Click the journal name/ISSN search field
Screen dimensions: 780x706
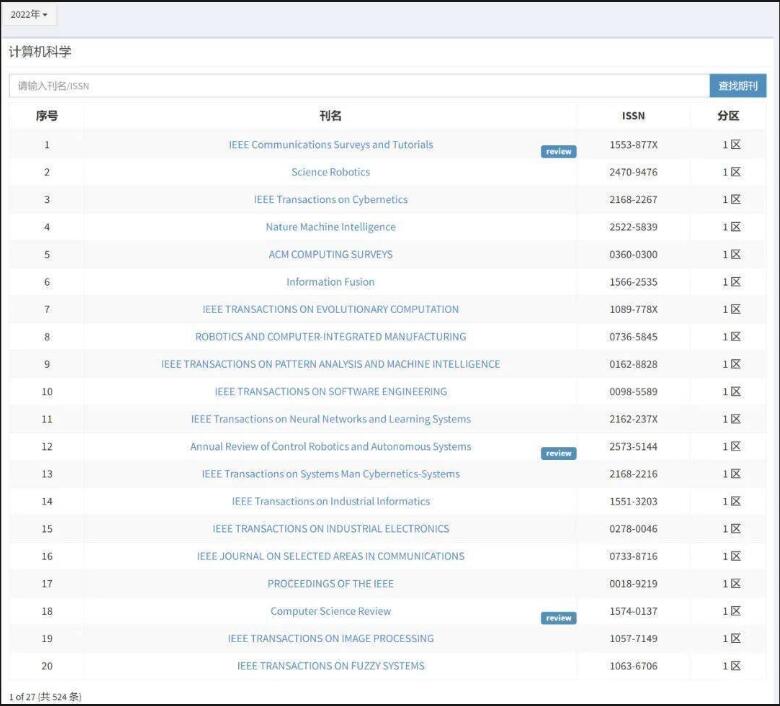358,86
